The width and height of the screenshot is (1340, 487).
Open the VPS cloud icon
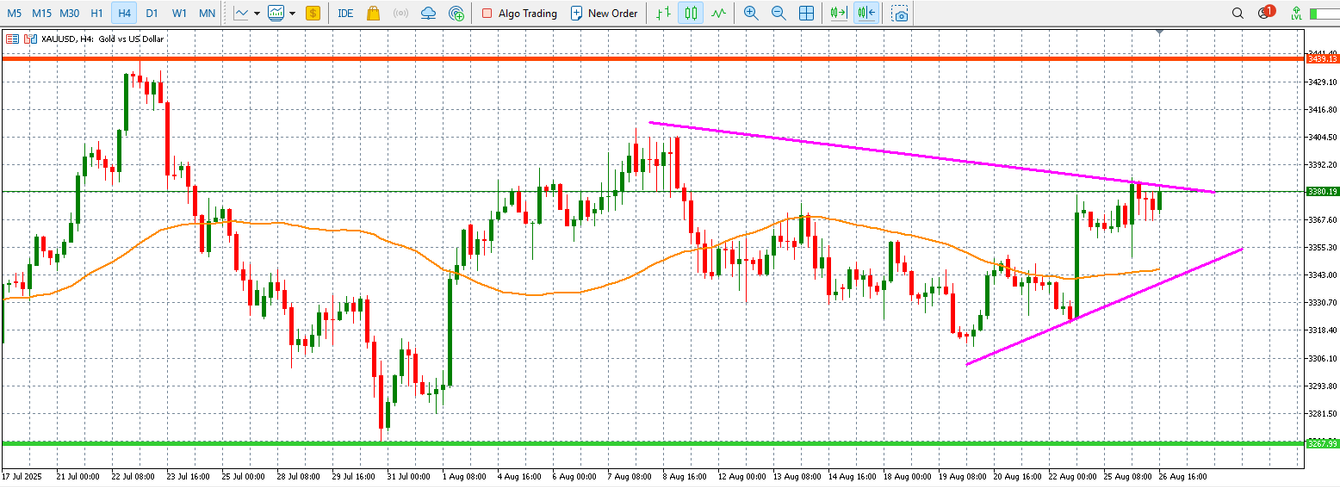click(x=428, y=13)
